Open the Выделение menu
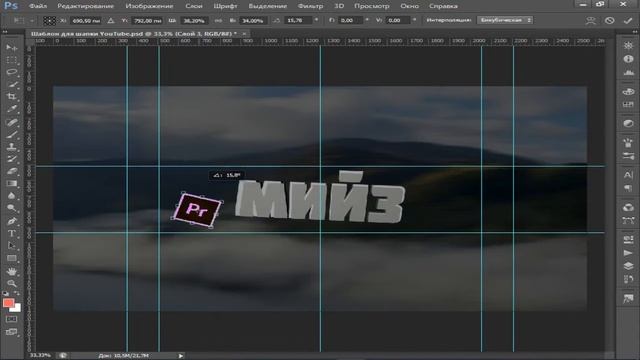Screen dimensions: 640x360 click(268, 6)
